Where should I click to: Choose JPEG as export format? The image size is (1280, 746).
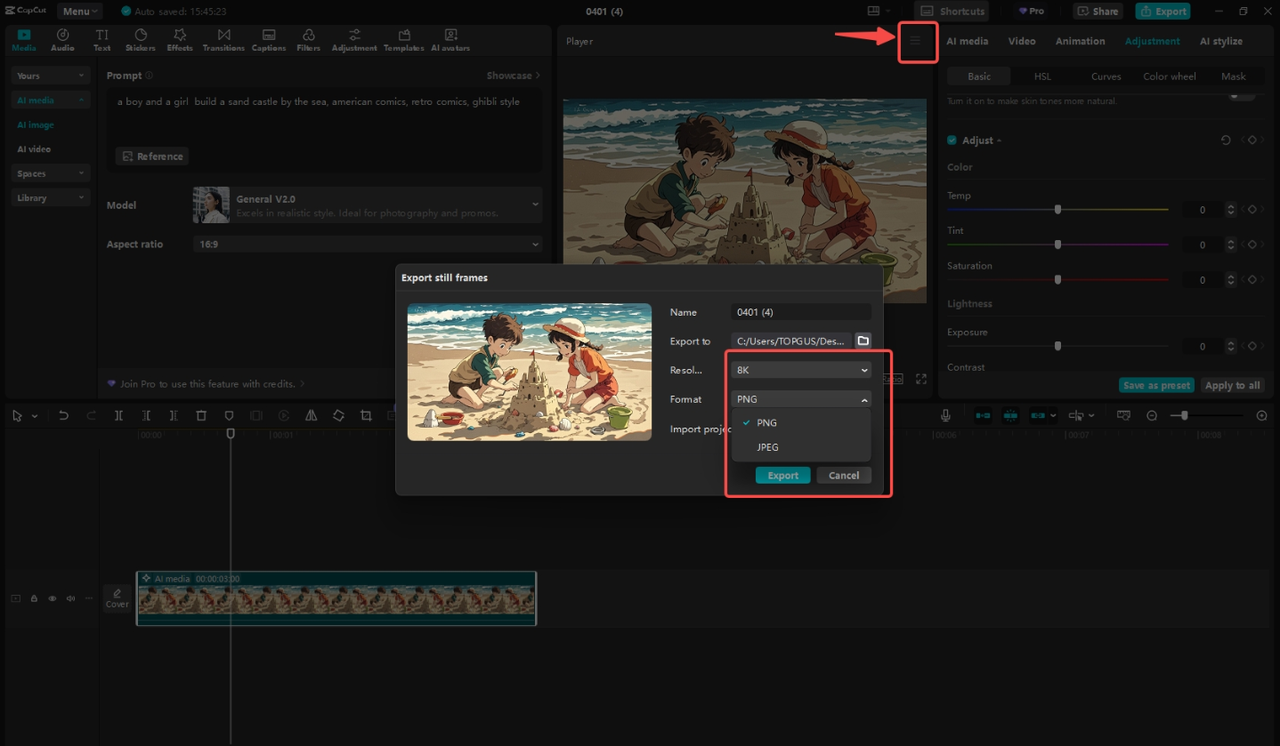tap(766, 447)
